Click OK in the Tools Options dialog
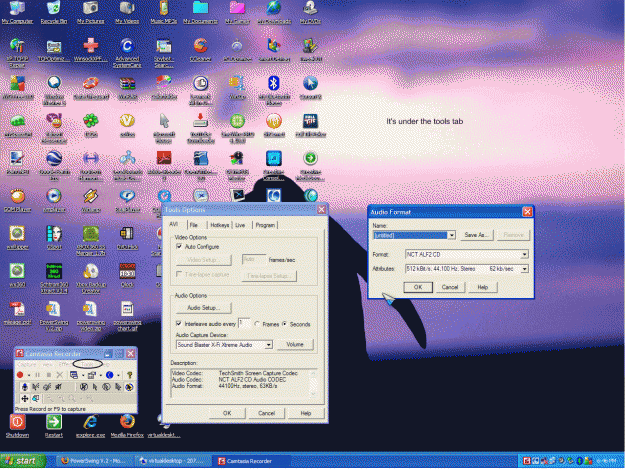The width and height of the screenshot is (625, 469). click(227, 413)
